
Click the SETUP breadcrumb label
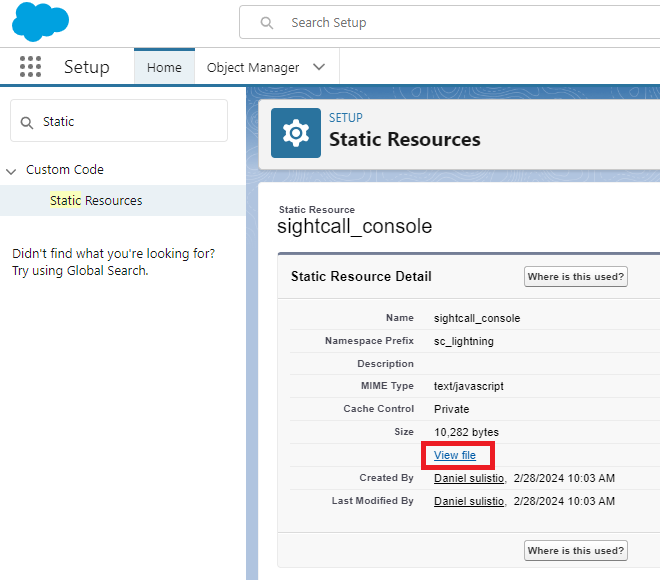[346, 117]
